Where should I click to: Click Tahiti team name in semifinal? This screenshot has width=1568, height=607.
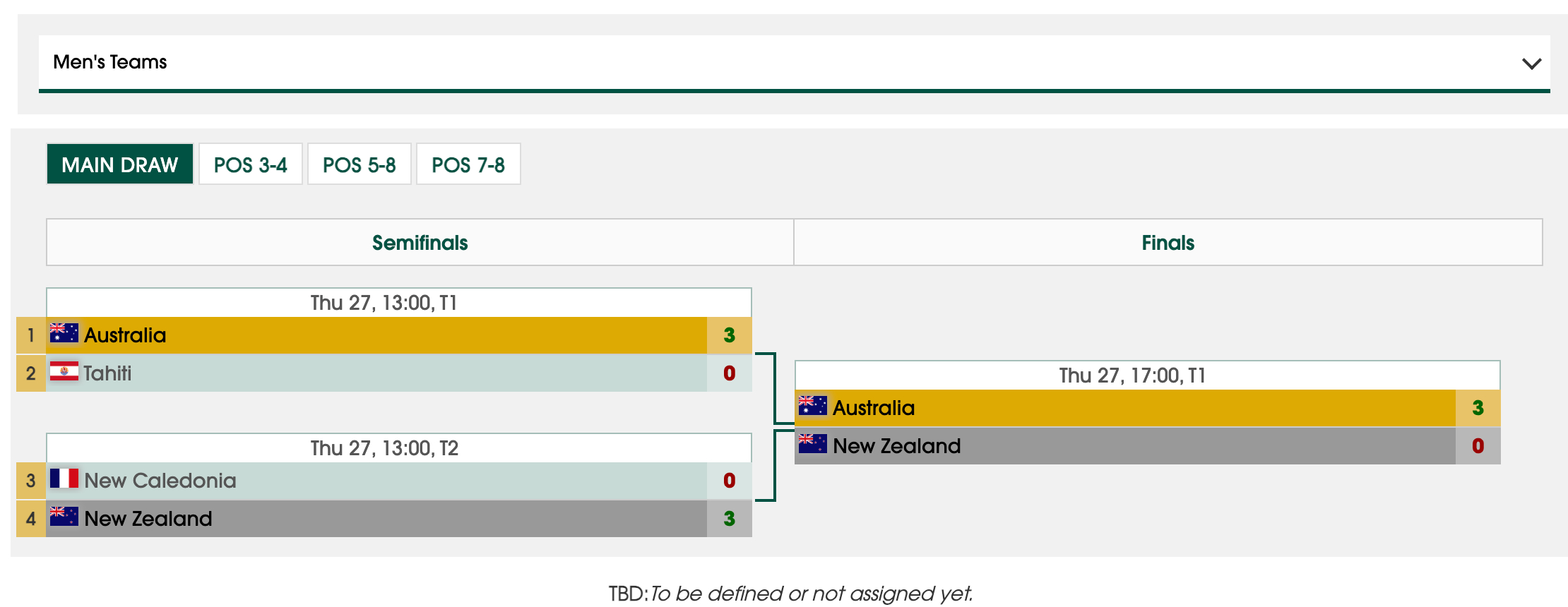coord(107,373)
